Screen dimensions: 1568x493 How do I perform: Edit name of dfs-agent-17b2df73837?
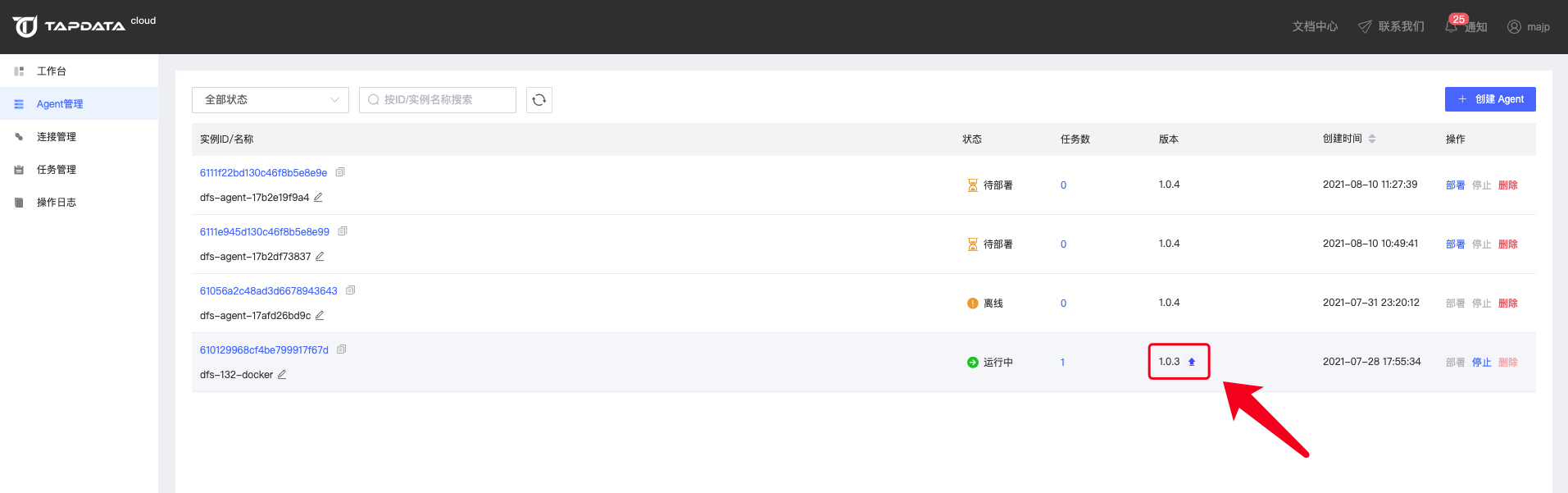pos(320,257)
